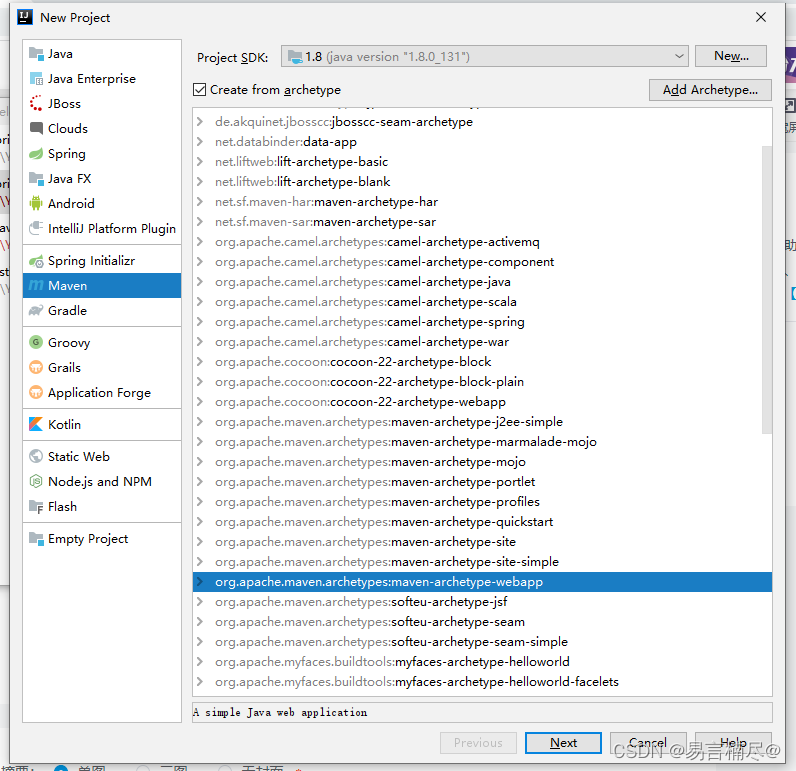Expand camel-archetype-activemq node
The width and height of the screenshot is (796, 771).
(200, 242)
